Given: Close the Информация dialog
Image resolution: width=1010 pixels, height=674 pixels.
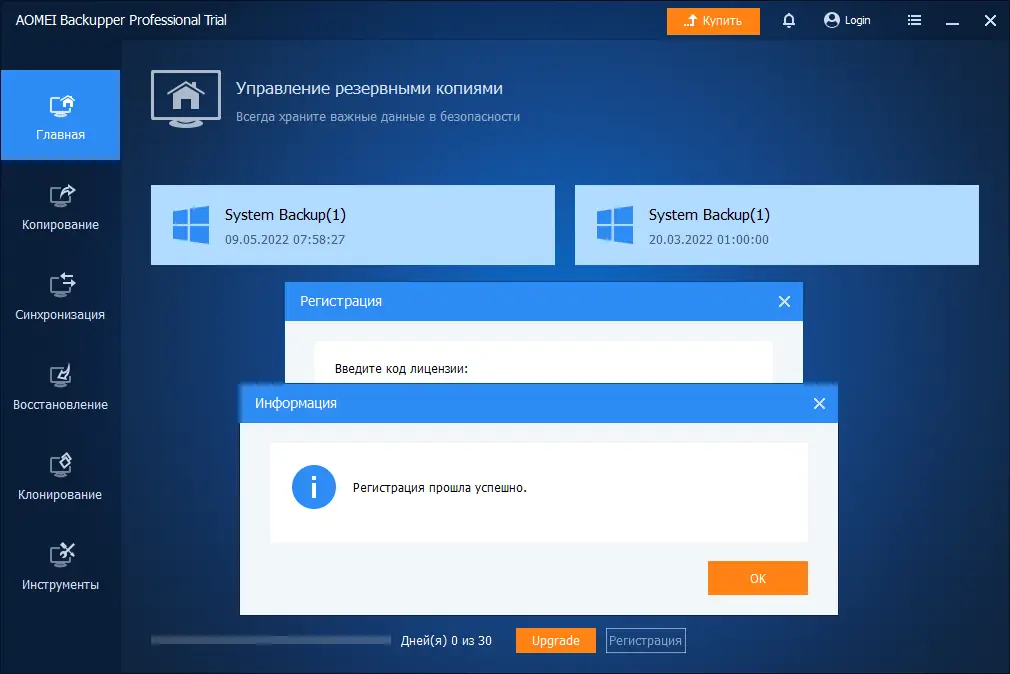Looking at the screenshot, I should click(819, 403).
